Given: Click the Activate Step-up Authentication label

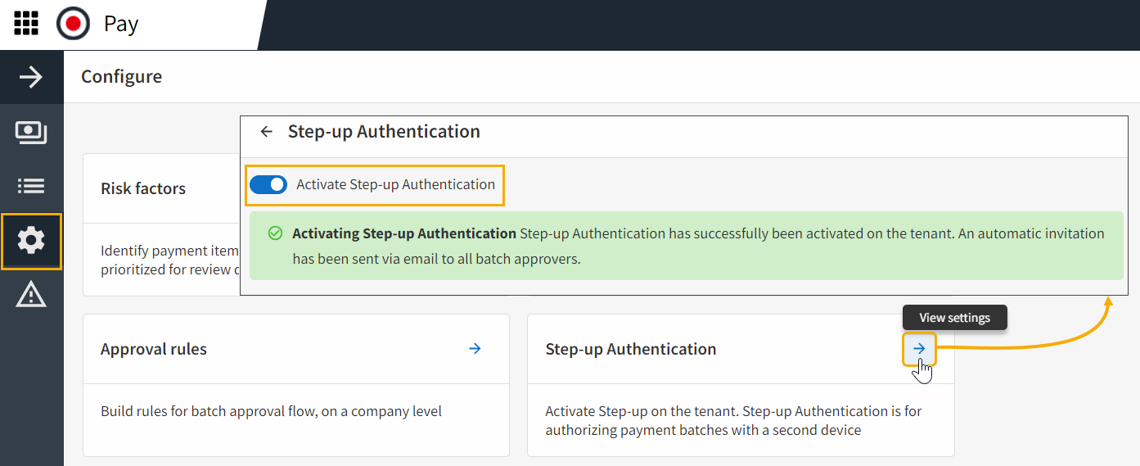Looking at the screenshot, I should [395, 185].
